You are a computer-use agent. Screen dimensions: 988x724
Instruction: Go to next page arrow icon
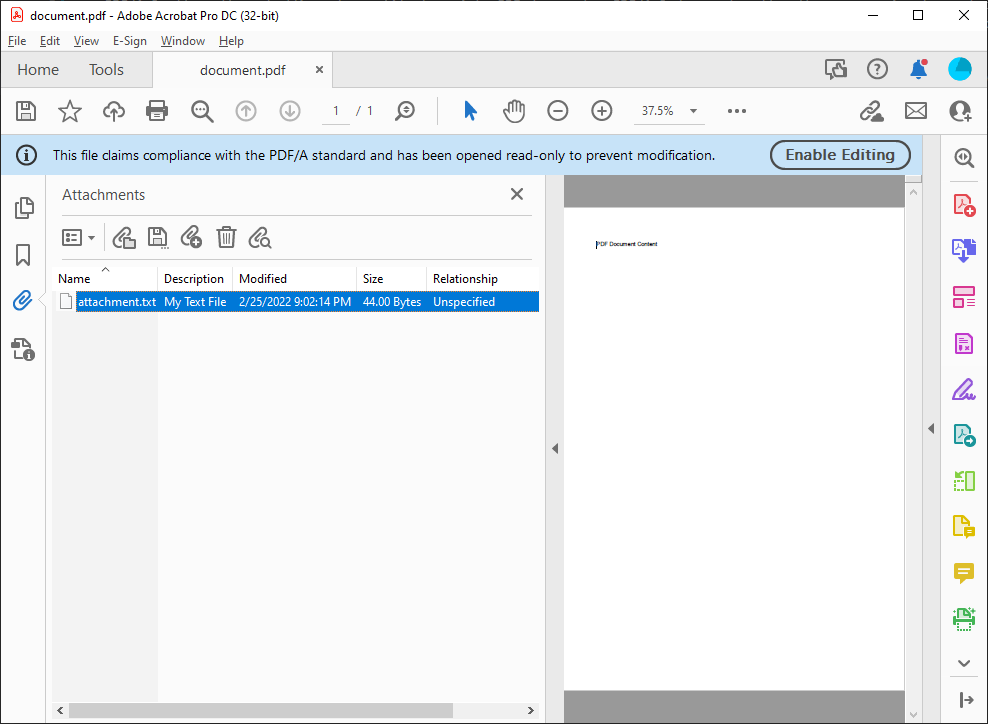pyautogui.click(x=290, y=111)
